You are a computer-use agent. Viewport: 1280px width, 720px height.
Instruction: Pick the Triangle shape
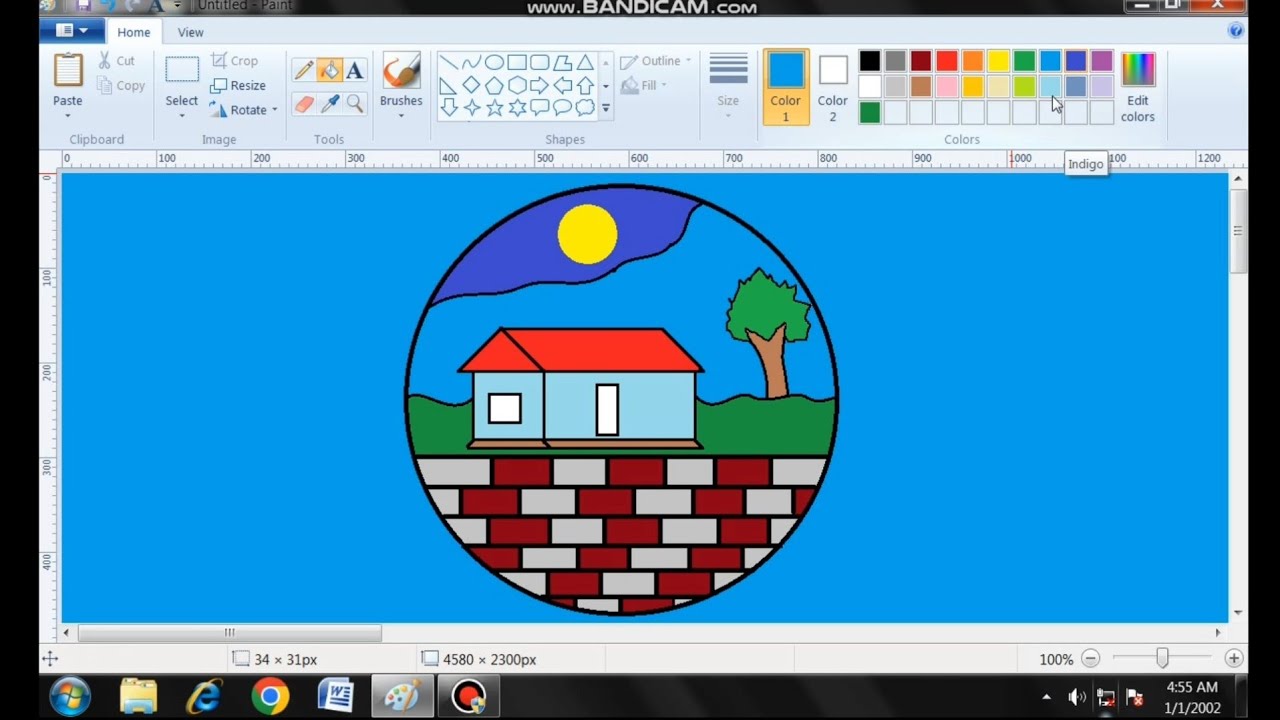[x=585, y=62]
